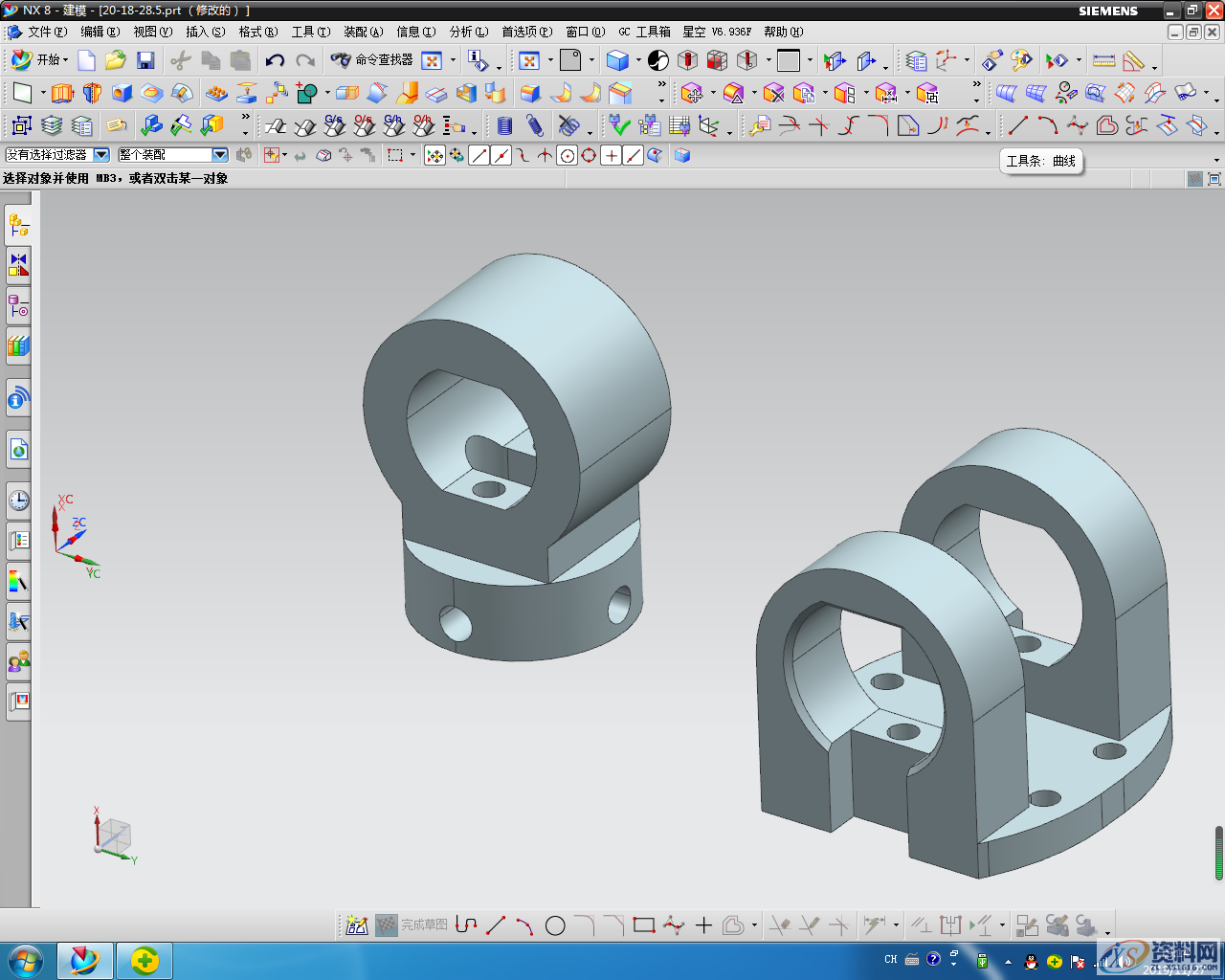Click the vertical scrollbar at right edge
Screen dimensions: 1225x980
point(1218,852)
